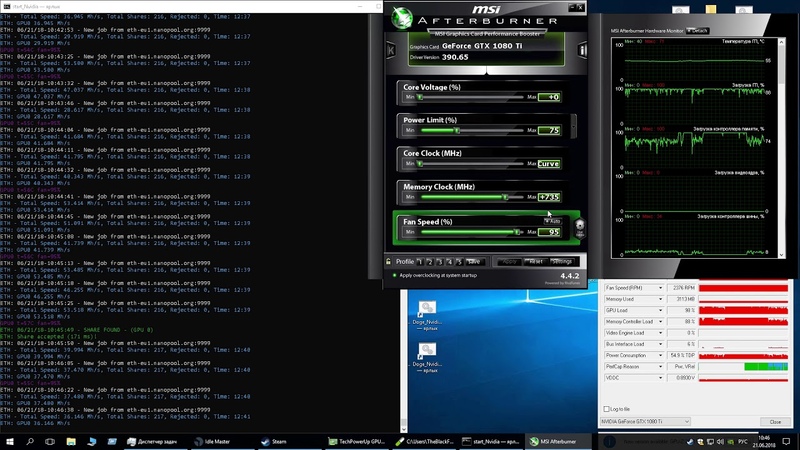Select Afterburner profile 2
Viewport: 800px width, 450px height.
click(x=430, y=262)
